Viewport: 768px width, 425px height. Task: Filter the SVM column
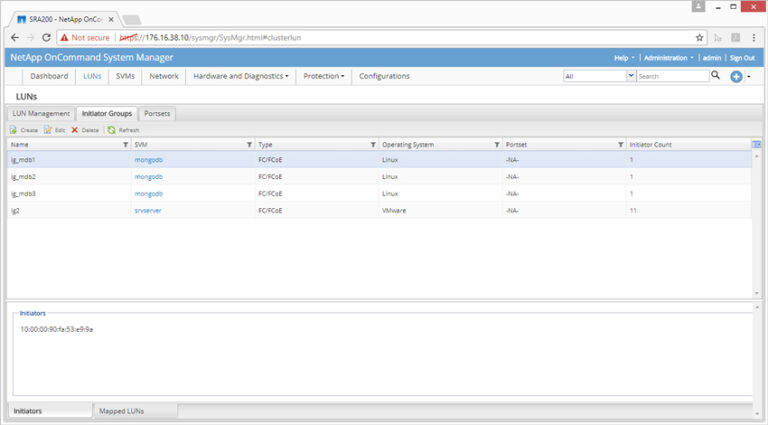249,144
